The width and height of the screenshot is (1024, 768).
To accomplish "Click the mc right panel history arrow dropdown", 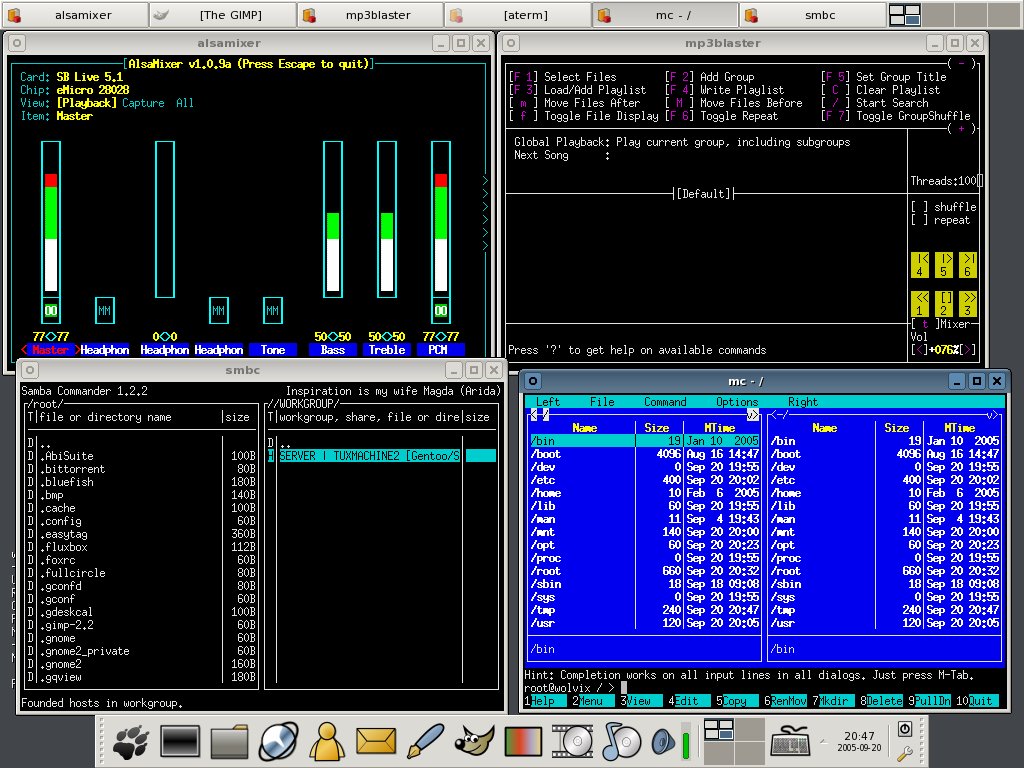I will coord(993,415).
